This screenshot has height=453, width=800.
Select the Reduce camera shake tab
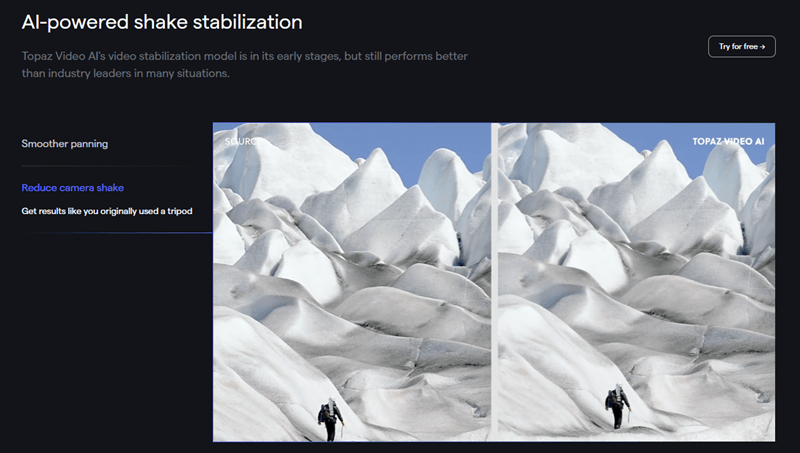[x=72, y=188]
